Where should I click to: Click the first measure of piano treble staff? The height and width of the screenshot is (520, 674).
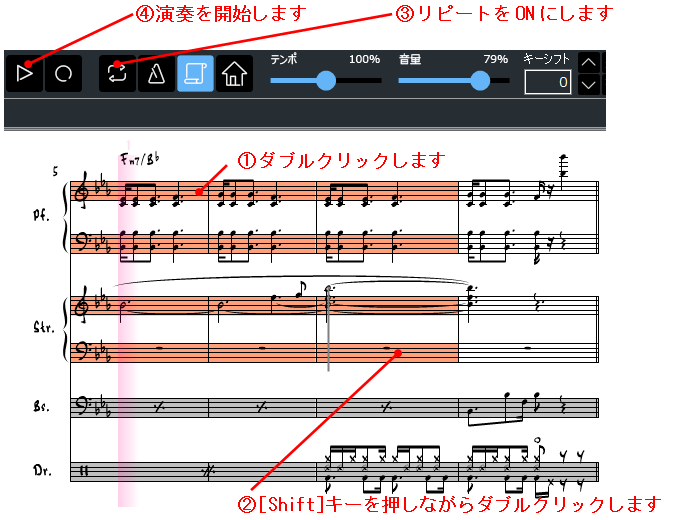tap(139, 191)
